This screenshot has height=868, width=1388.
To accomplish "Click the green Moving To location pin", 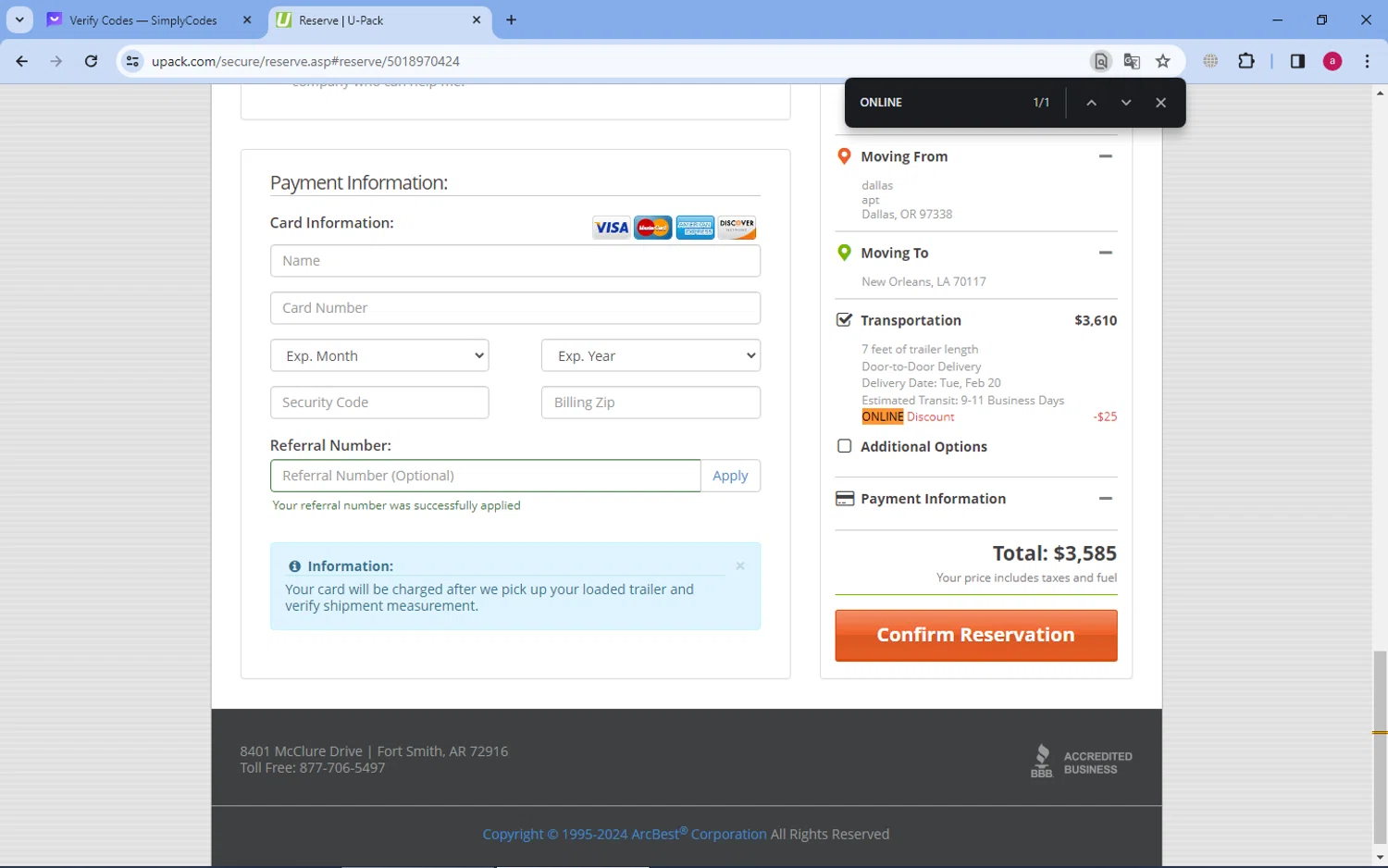I will 844,253.
